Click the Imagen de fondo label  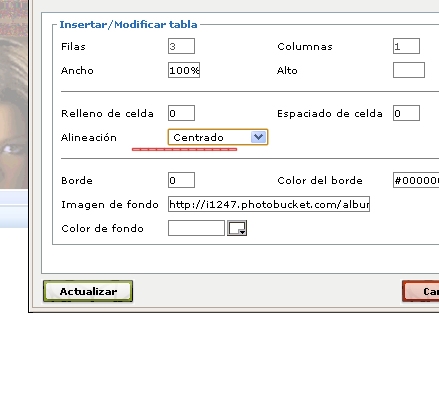(110, 204)
